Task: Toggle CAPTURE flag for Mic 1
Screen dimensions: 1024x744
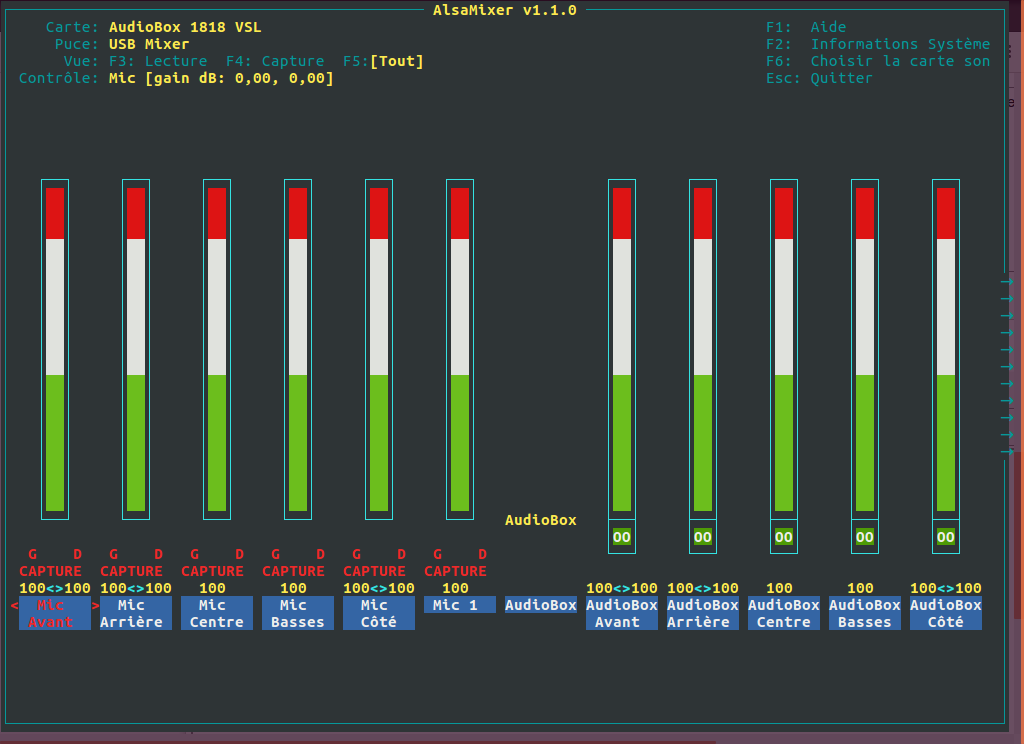Action: 455,571
